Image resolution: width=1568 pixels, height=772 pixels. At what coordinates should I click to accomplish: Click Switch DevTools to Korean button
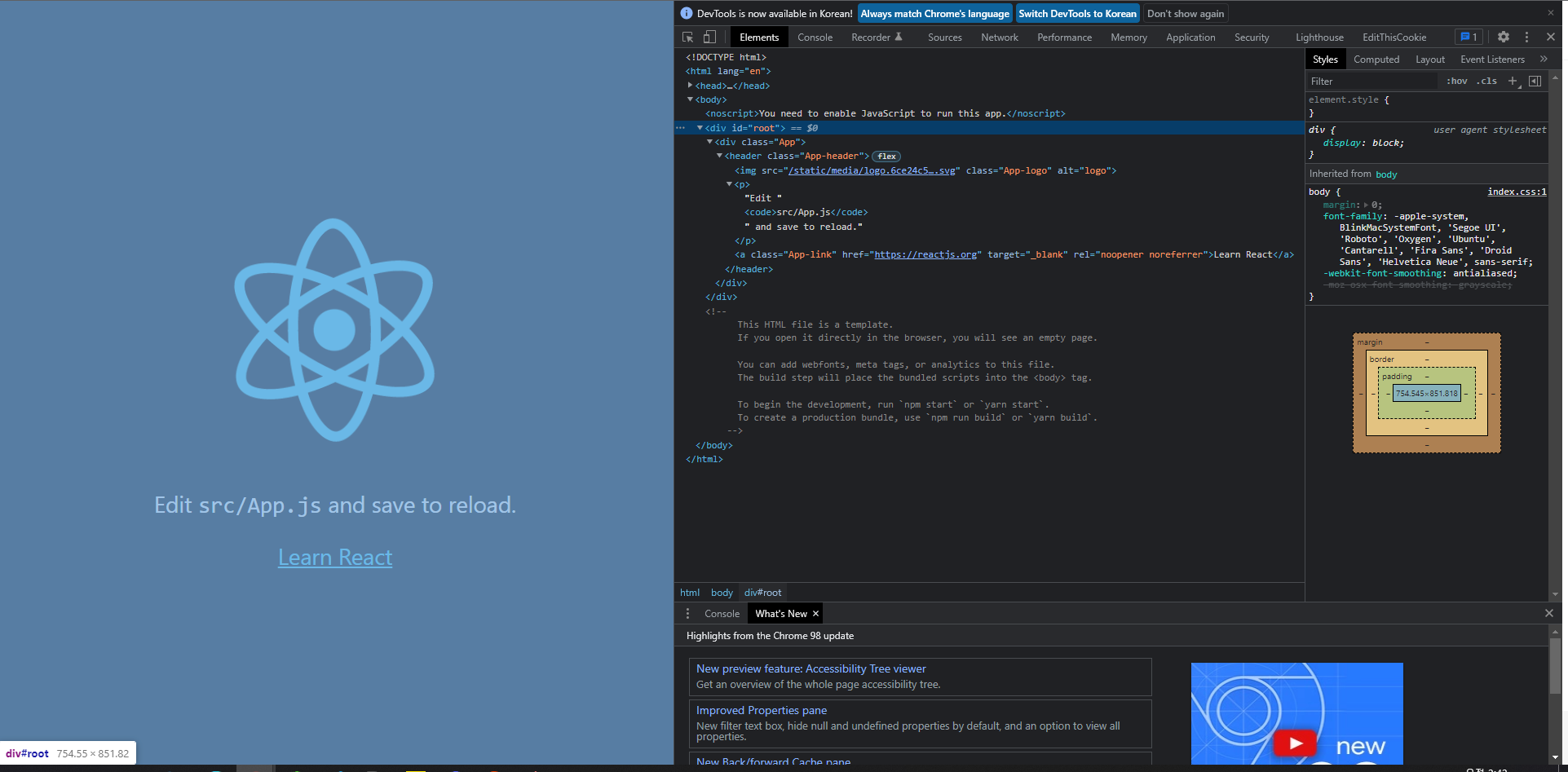click(x=1077, y=14)
